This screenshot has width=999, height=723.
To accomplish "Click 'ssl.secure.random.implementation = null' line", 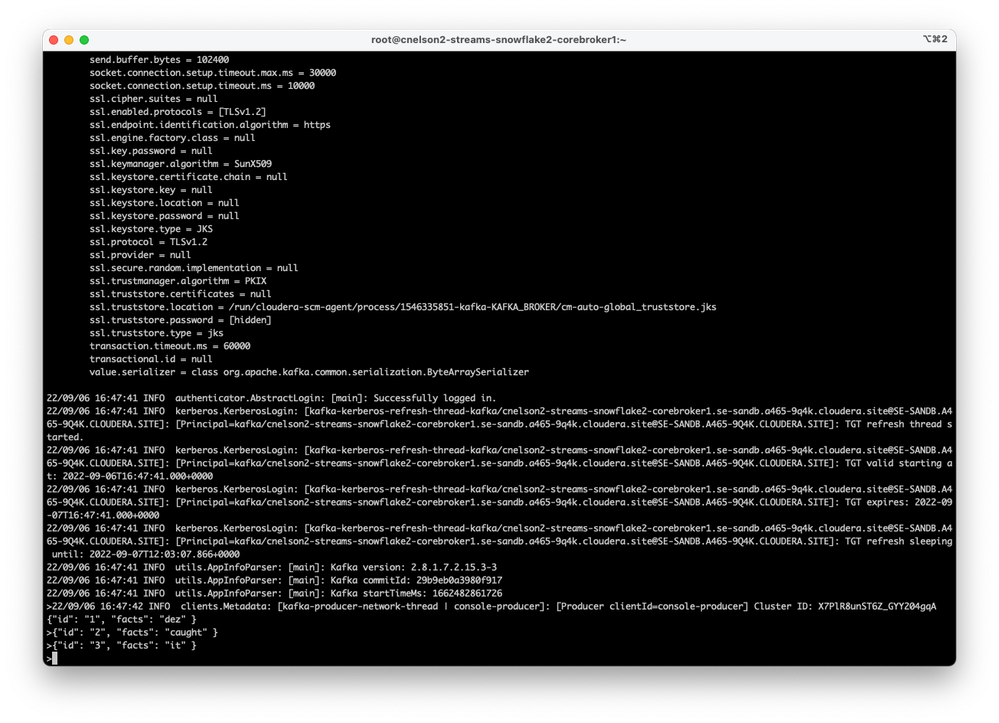I will [x=194, y=268].
